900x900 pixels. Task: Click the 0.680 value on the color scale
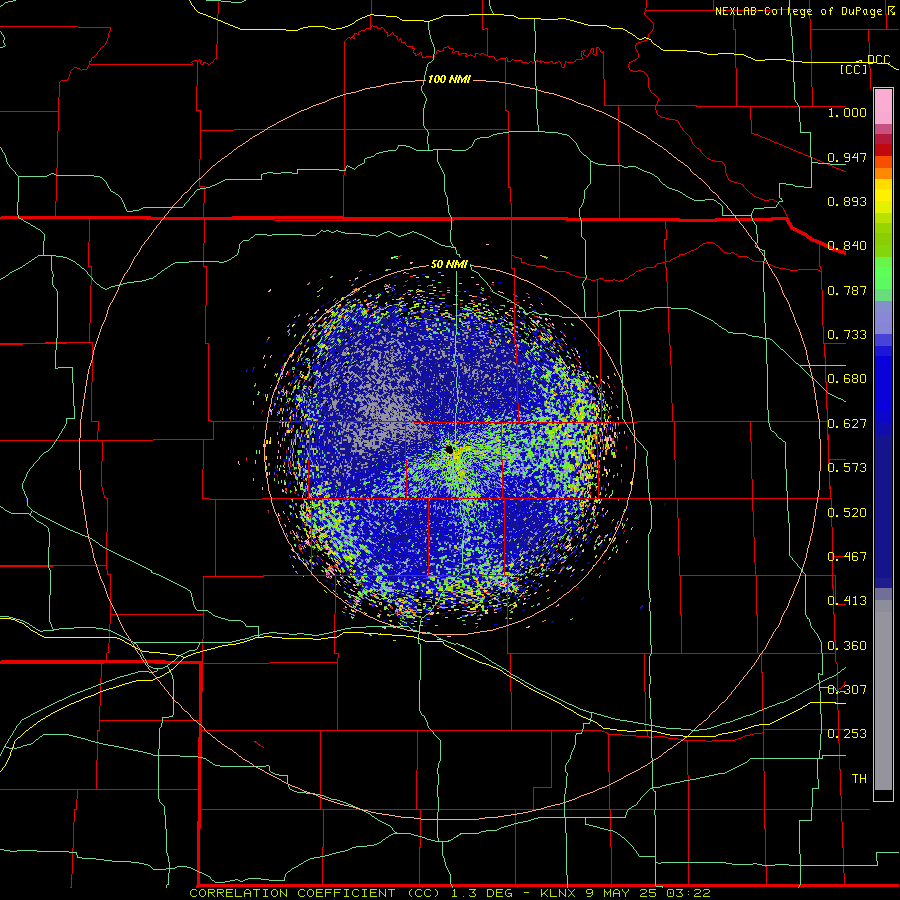pyautogui.click(x=847, y=379)
